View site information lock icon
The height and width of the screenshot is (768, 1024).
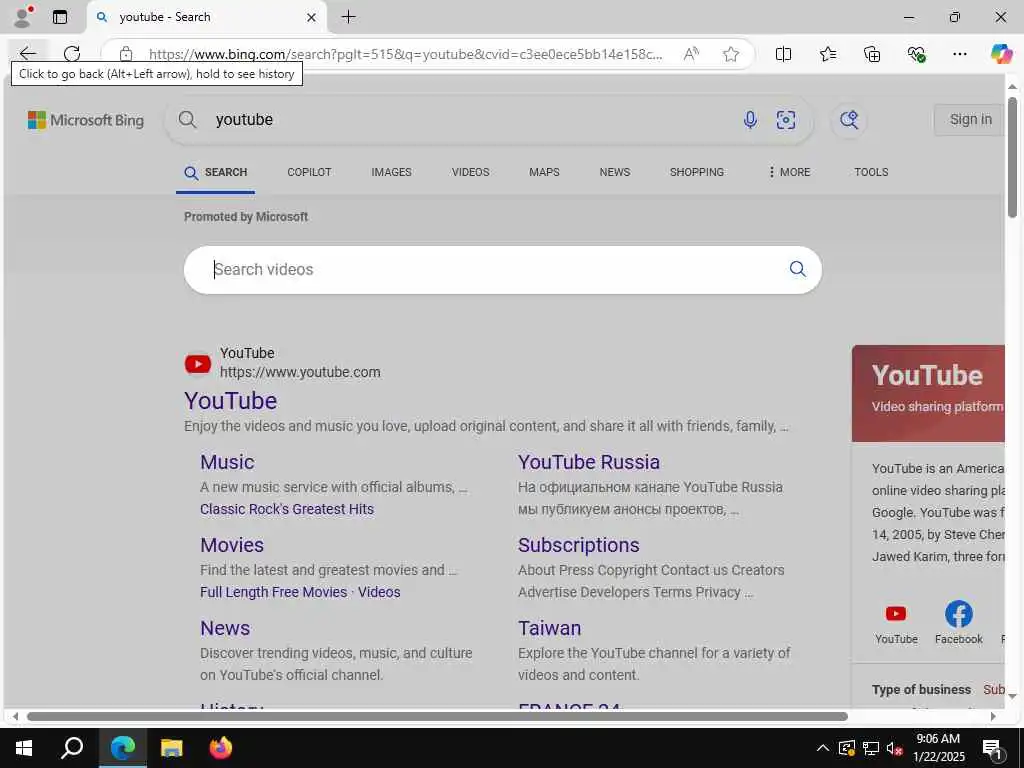(x=126, y=54)
